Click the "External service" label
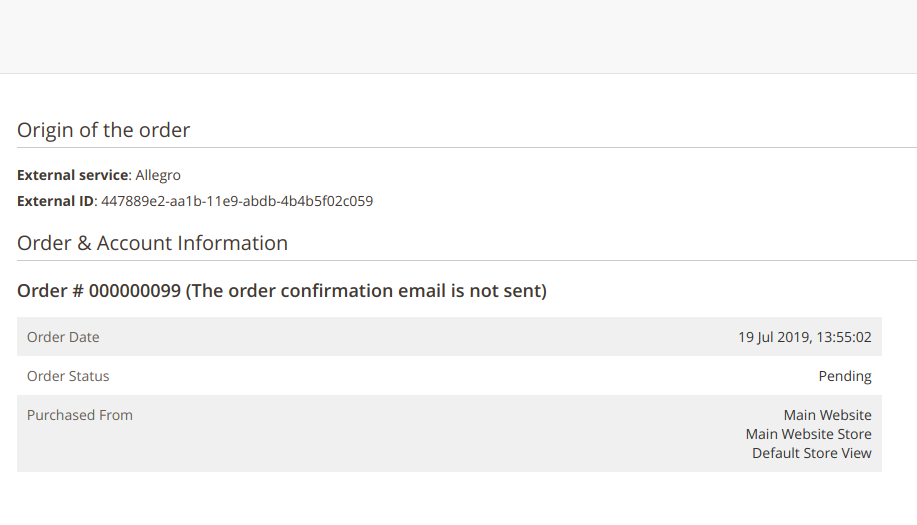This screenshot has width=917, height=525. tap(72, 175)
